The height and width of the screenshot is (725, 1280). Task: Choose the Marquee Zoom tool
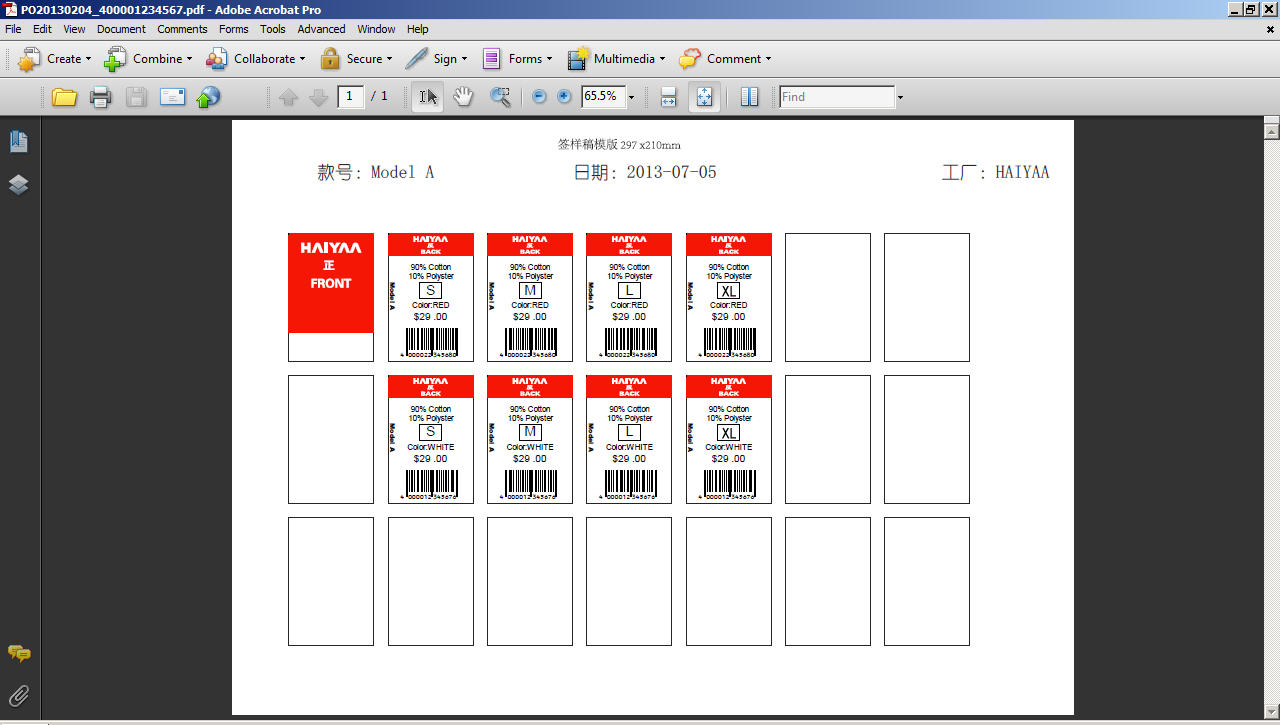[x=500, y=97]
